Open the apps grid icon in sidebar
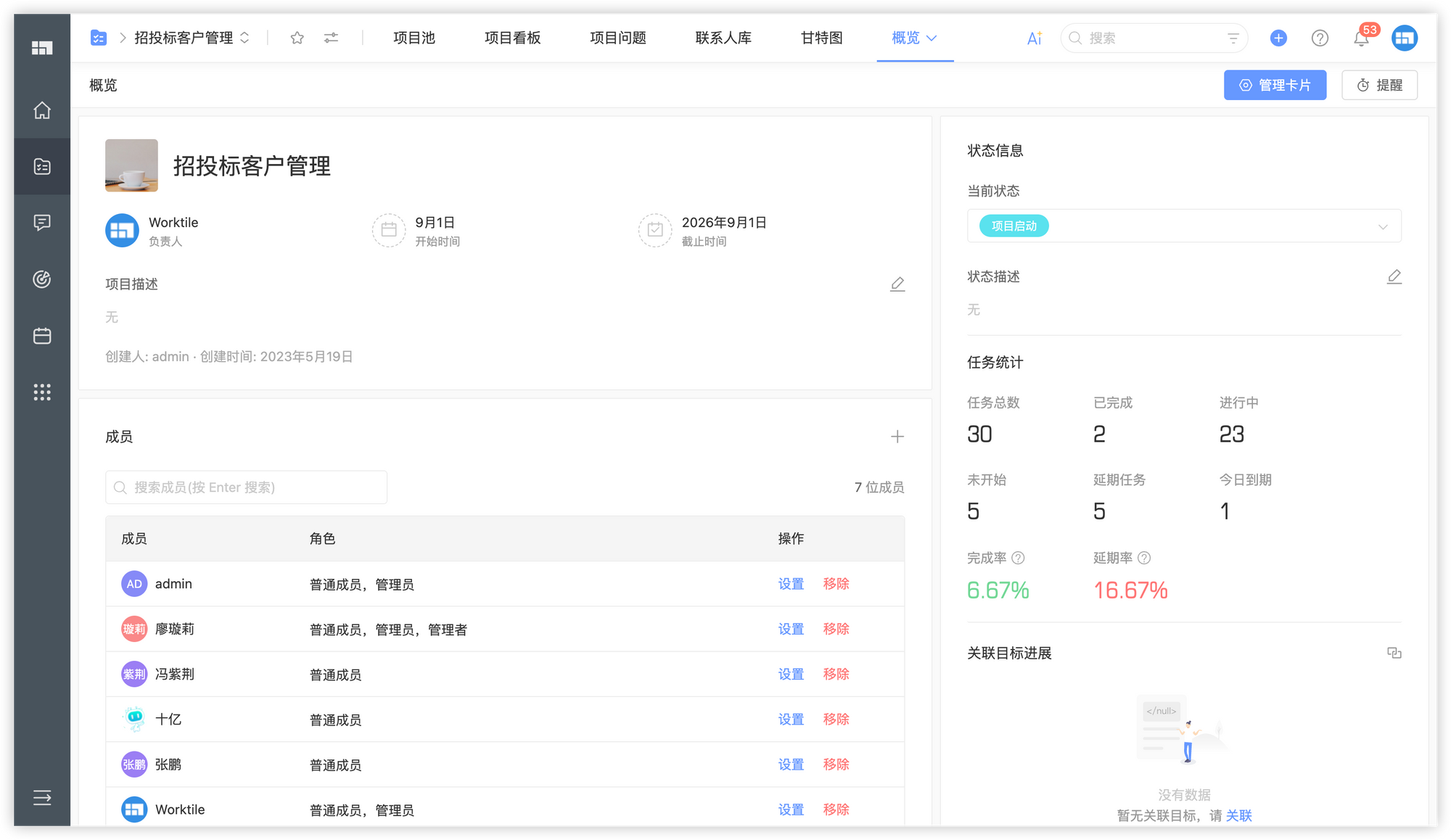This screenshot has width=1451, height=840. 41,392
